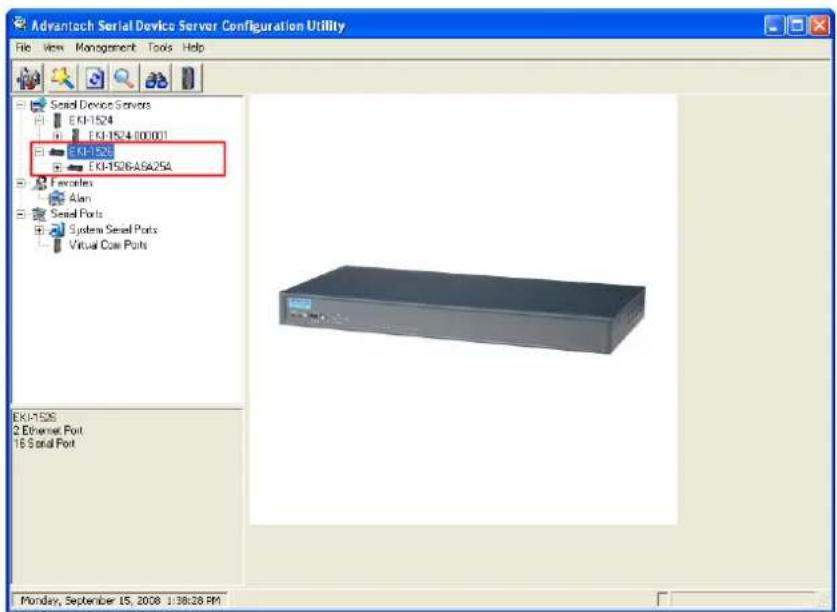Image resolution: width=837 pixels, height=612 pixels.
Task: Click the icon beside EKI-1524 group
Action: click(58, 121)
